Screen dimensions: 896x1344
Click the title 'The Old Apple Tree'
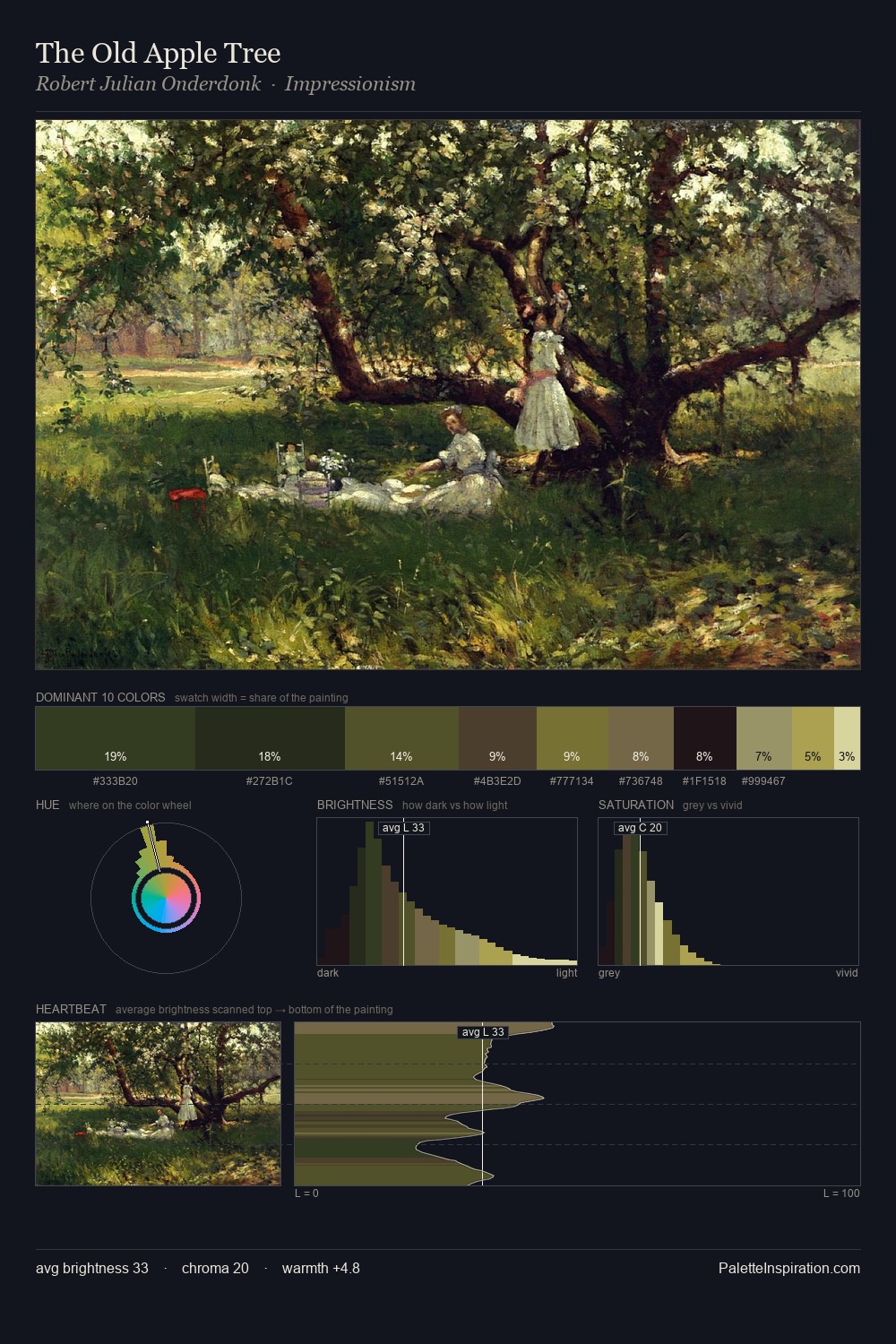click(x=159, y=53)
